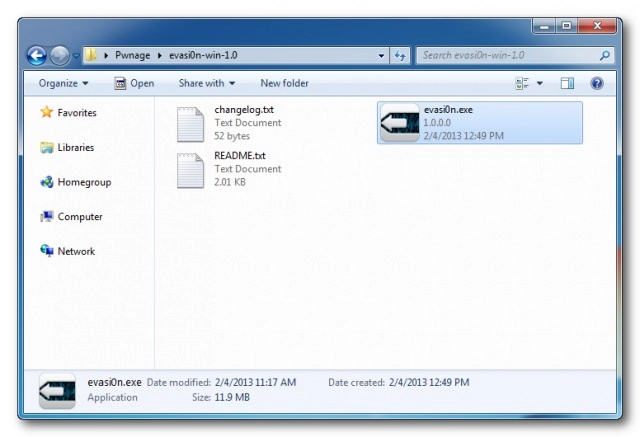The width and height of the screenshot is (640, 437).
Task: Select Favorites in navigation pane
Action: coord(77,113)
